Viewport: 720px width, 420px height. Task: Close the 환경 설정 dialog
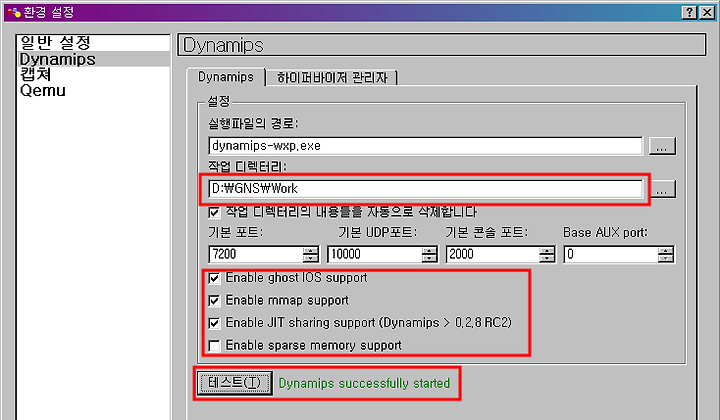(707, 12)
